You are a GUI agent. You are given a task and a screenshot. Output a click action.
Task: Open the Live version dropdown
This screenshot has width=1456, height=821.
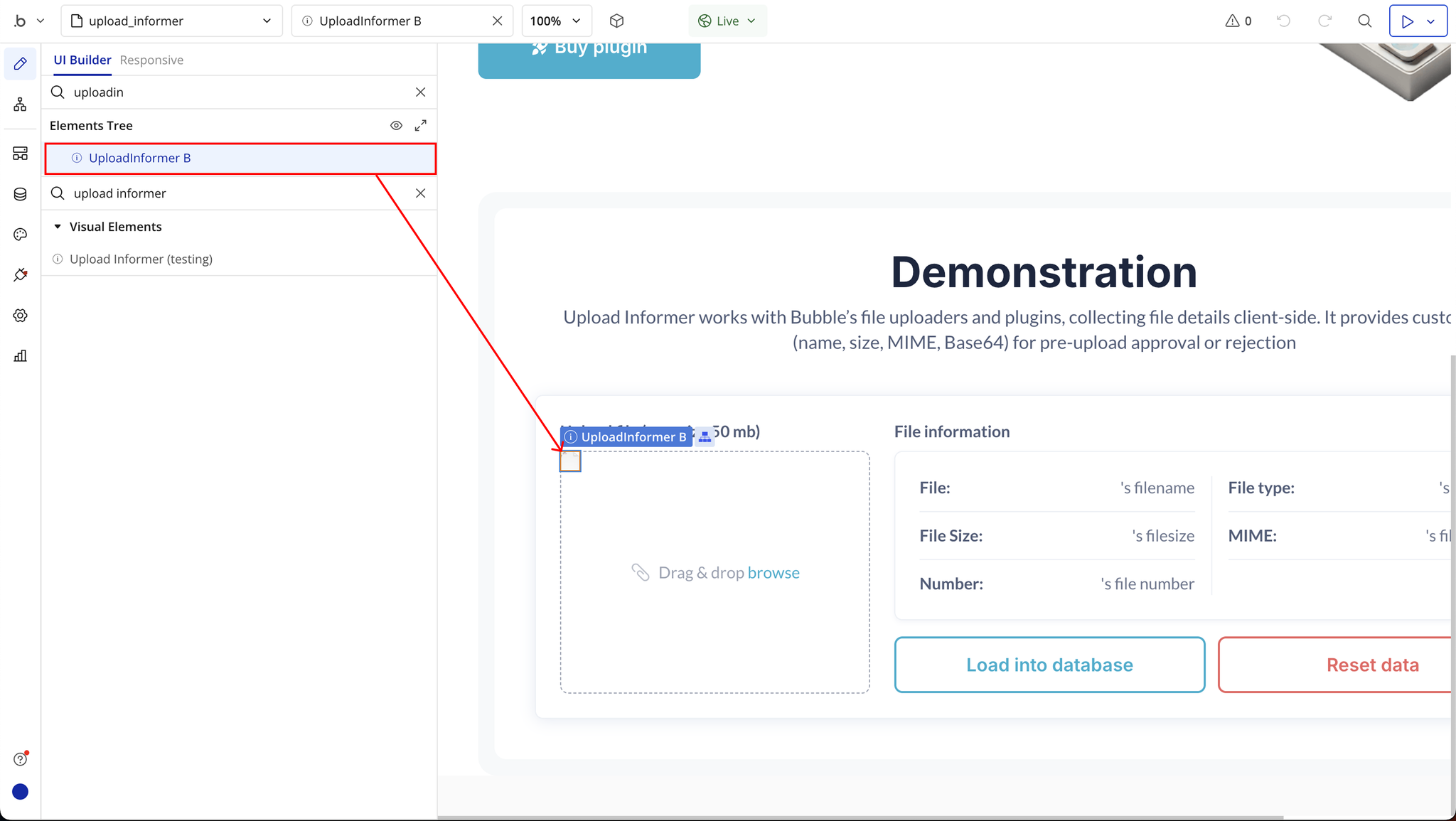tap(727, 21)
